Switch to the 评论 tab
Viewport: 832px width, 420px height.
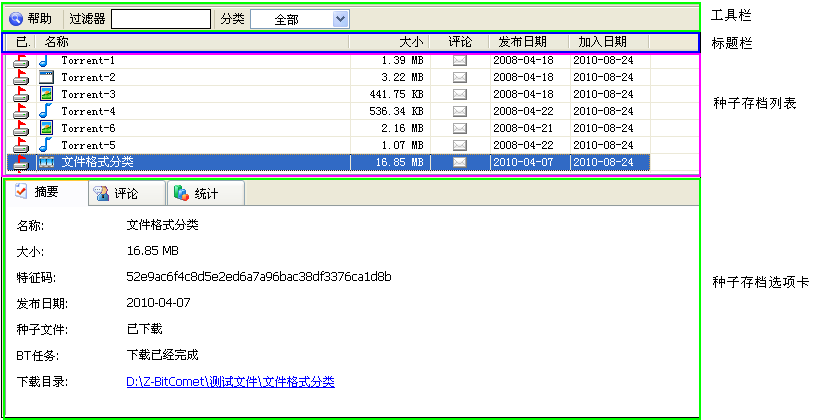click(126, 194)
